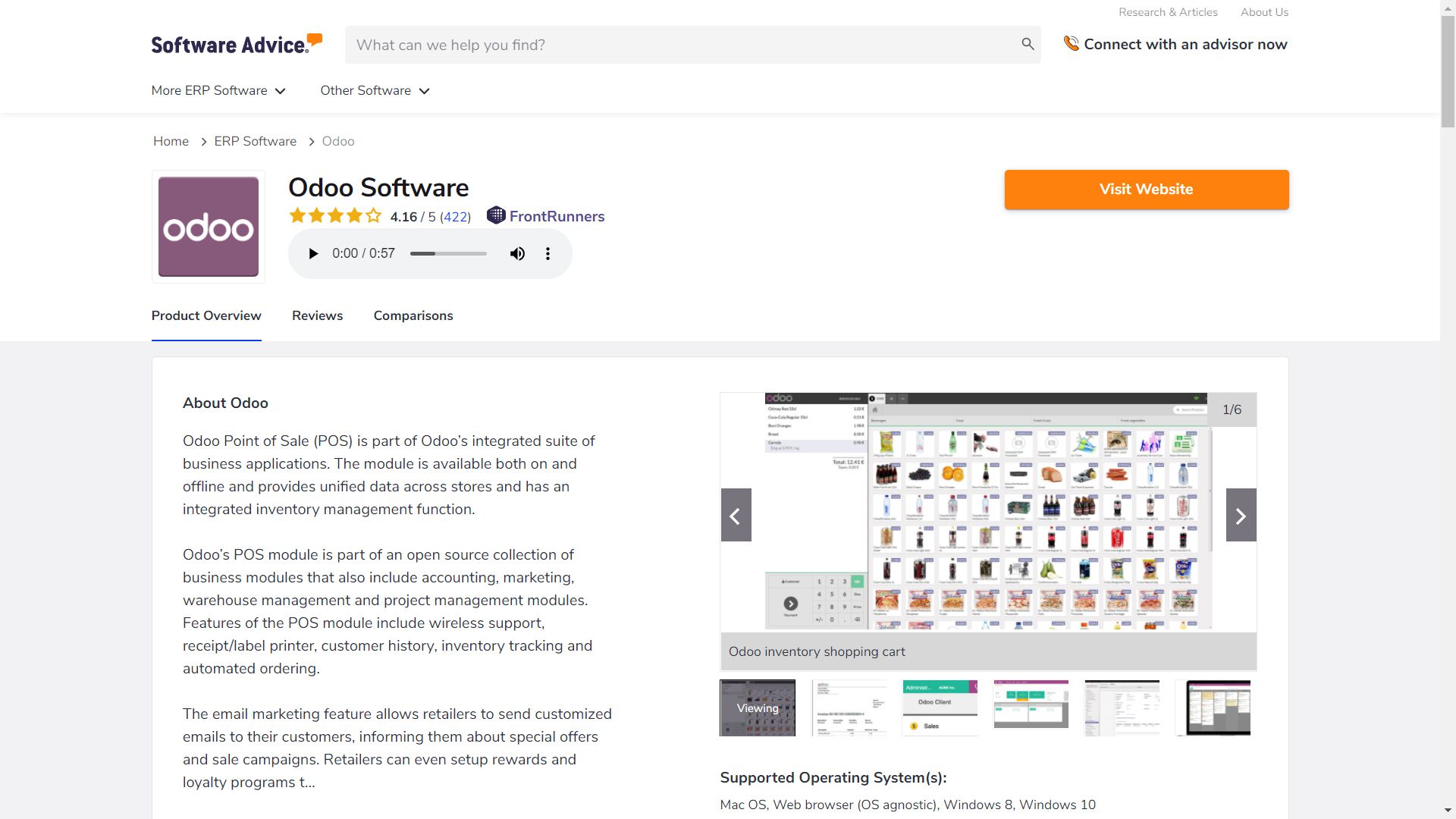The width and height of the screenshot is (1456, 819).
Task: Mute the audio player volume
Action: point(517,253)
